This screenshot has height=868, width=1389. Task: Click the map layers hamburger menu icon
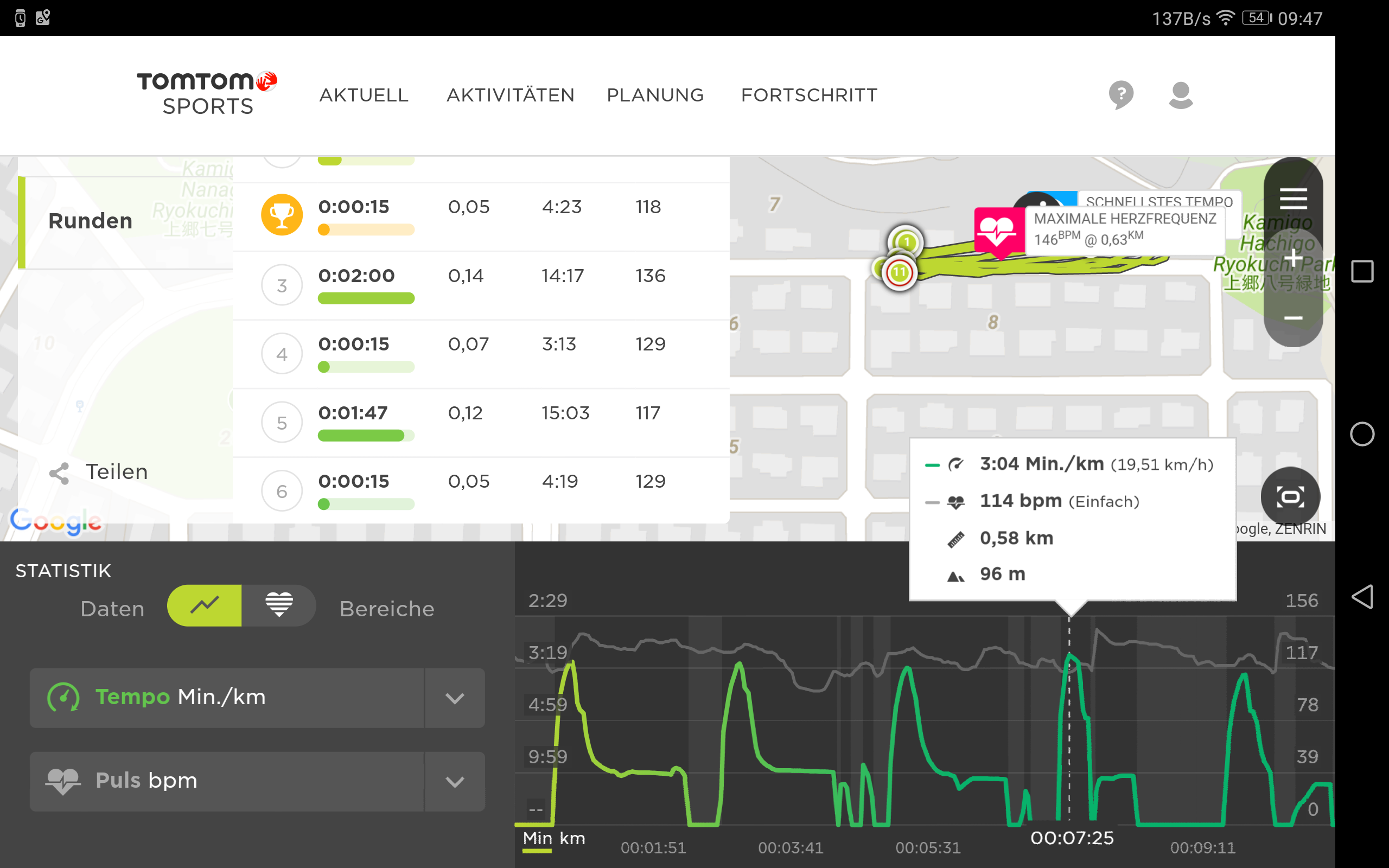pos(1293,199)
